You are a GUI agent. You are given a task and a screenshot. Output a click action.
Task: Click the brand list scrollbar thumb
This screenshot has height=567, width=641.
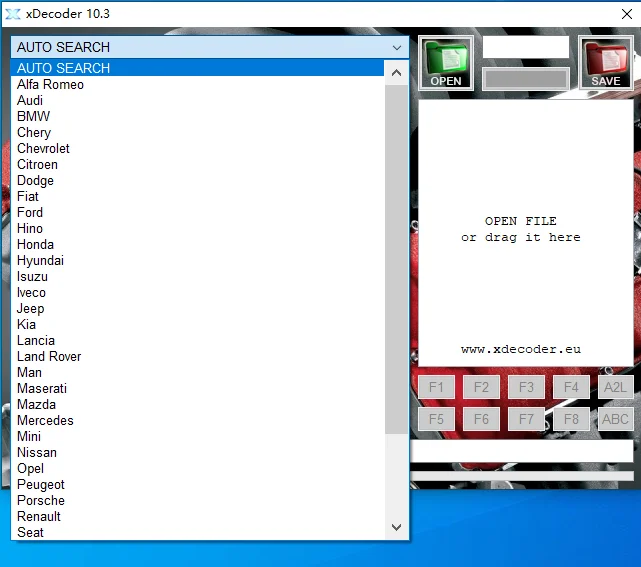pos(396,259)
